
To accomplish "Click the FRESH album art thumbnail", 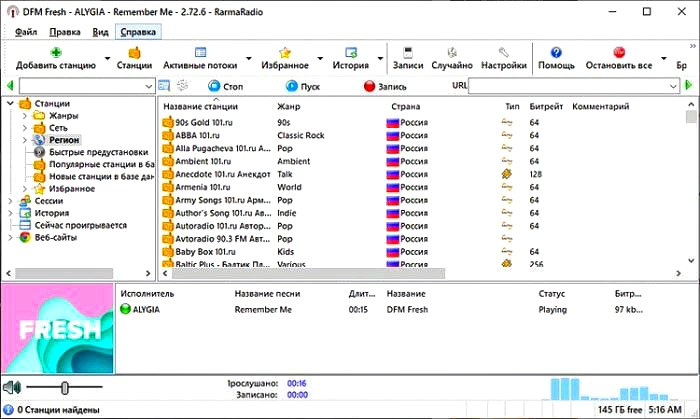I will tap(58, 328).
